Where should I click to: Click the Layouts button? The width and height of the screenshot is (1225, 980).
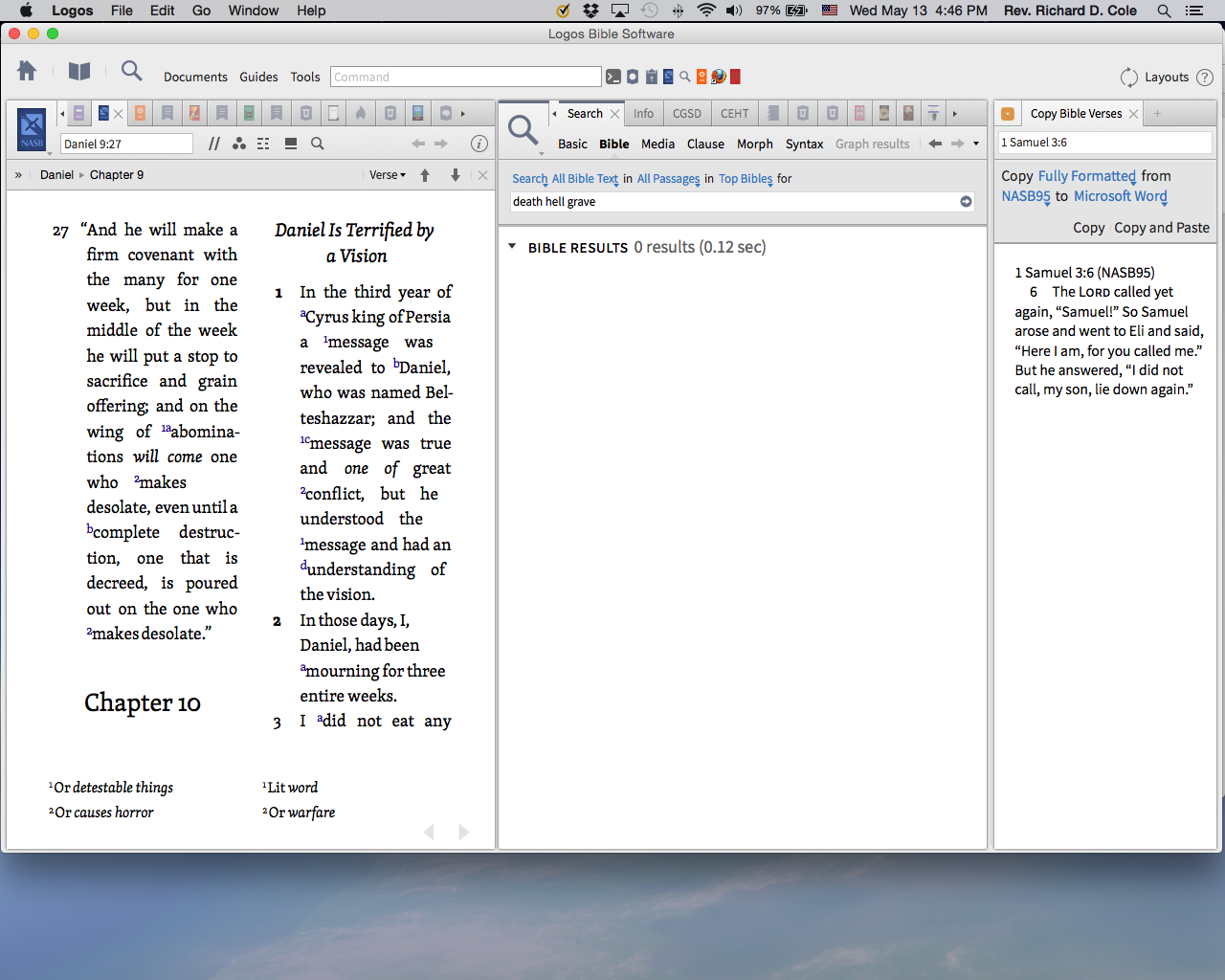click(x=1167, y=78)
